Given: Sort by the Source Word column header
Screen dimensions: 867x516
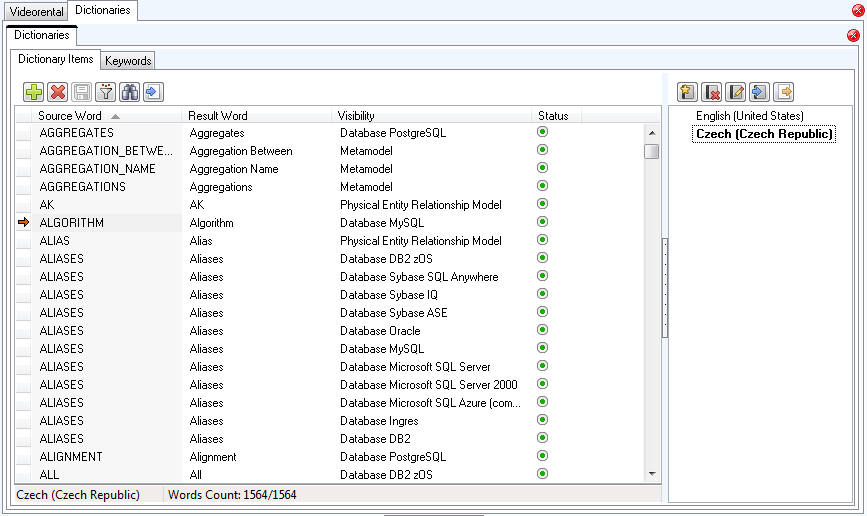Looking at the screenshot, I should 76,116.
